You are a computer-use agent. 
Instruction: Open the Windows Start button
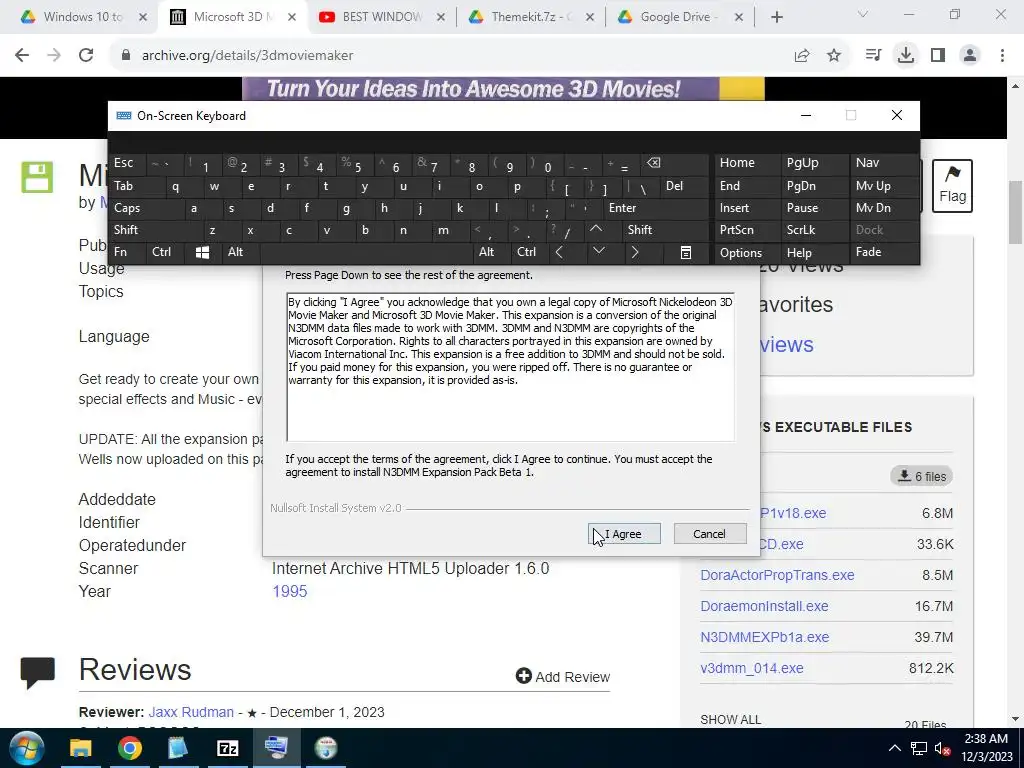click(26, 748)
